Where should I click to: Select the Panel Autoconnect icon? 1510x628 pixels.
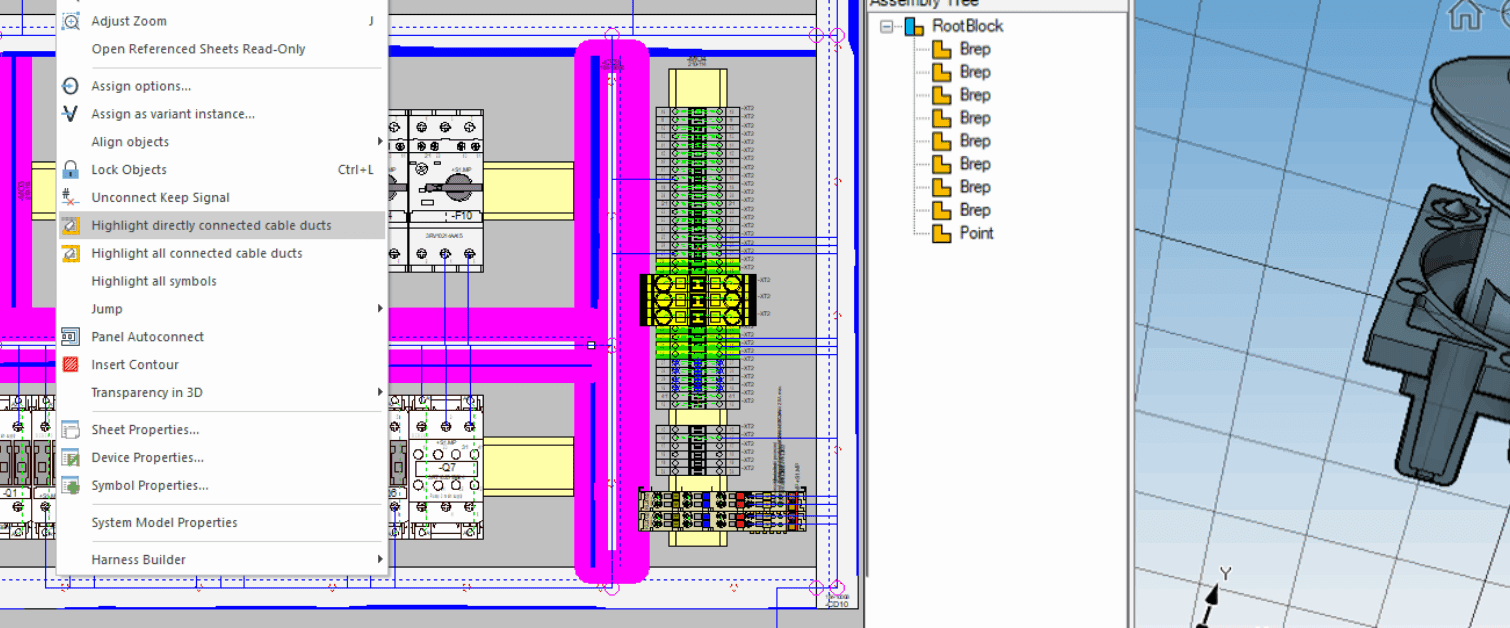[70, 336]
